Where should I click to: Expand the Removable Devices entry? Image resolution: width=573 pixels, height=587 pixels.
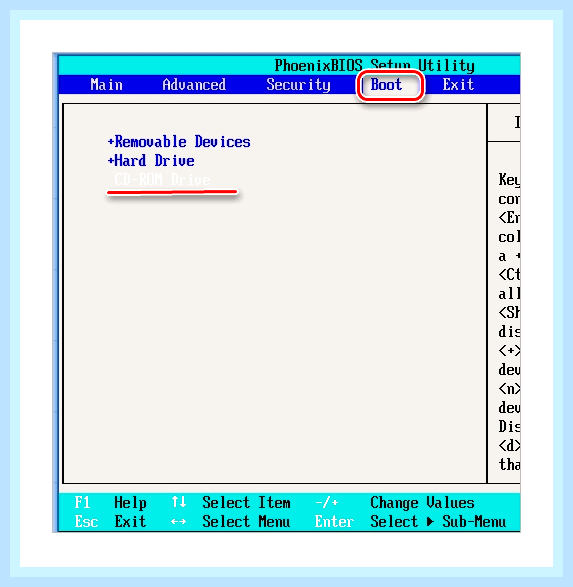click(x=179, y=142)
